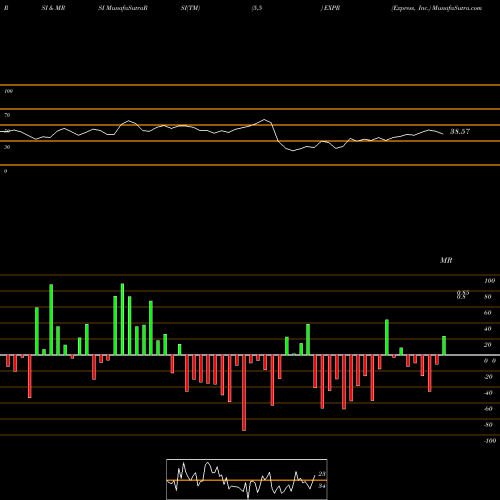The height and width of the screenshot is (500, 500).
Task: Click the longest red MR histogram bar
Action: click(244, 393)
